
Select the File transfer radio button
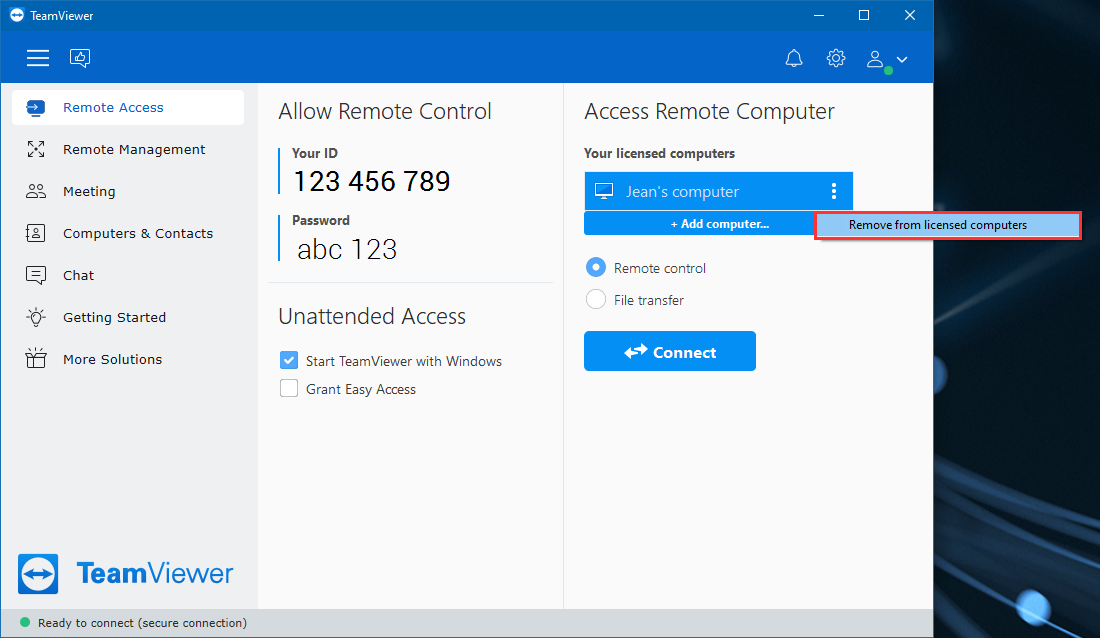tap(596, 299)
